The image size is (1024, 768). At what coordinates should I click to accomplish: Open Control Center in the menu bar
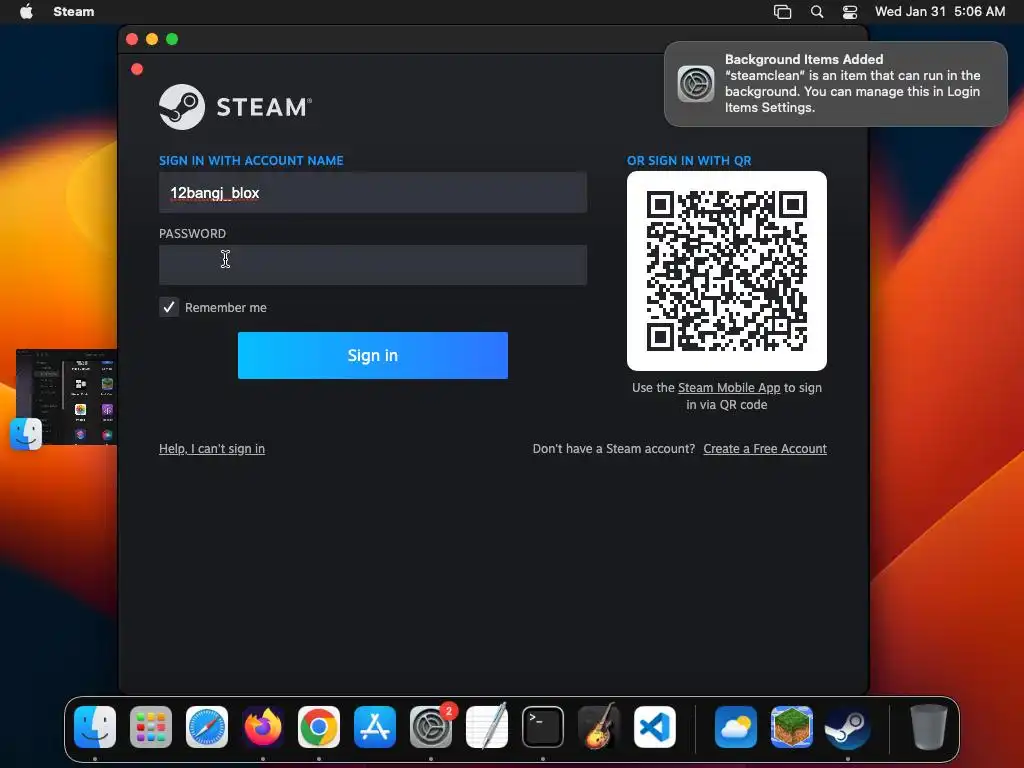click(x=850, y=12)
